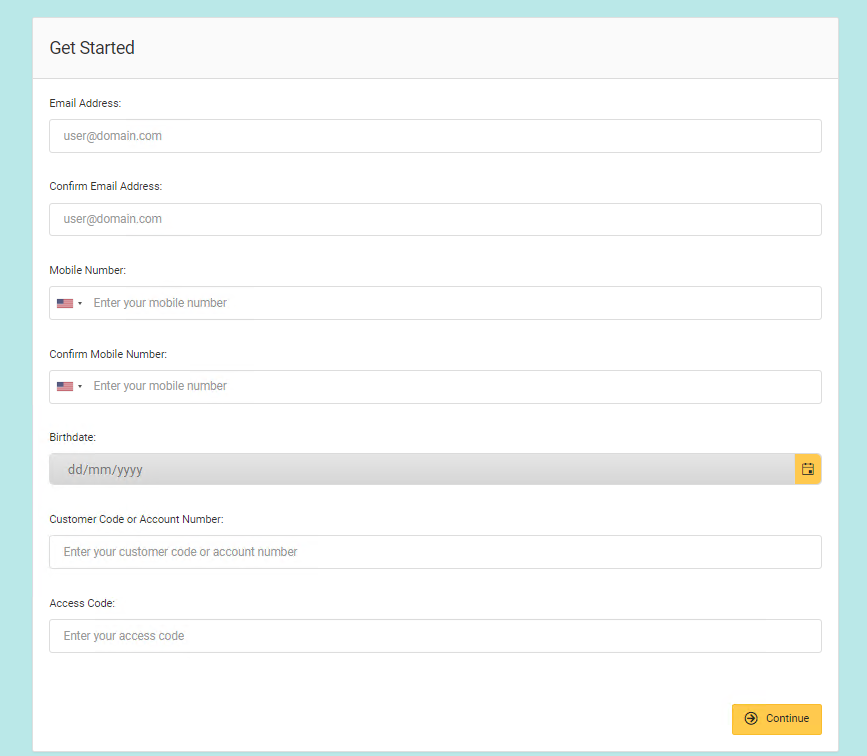The image size is (867, 756).
Task: Click the "Get Started" heading
Action: [92, 48]
